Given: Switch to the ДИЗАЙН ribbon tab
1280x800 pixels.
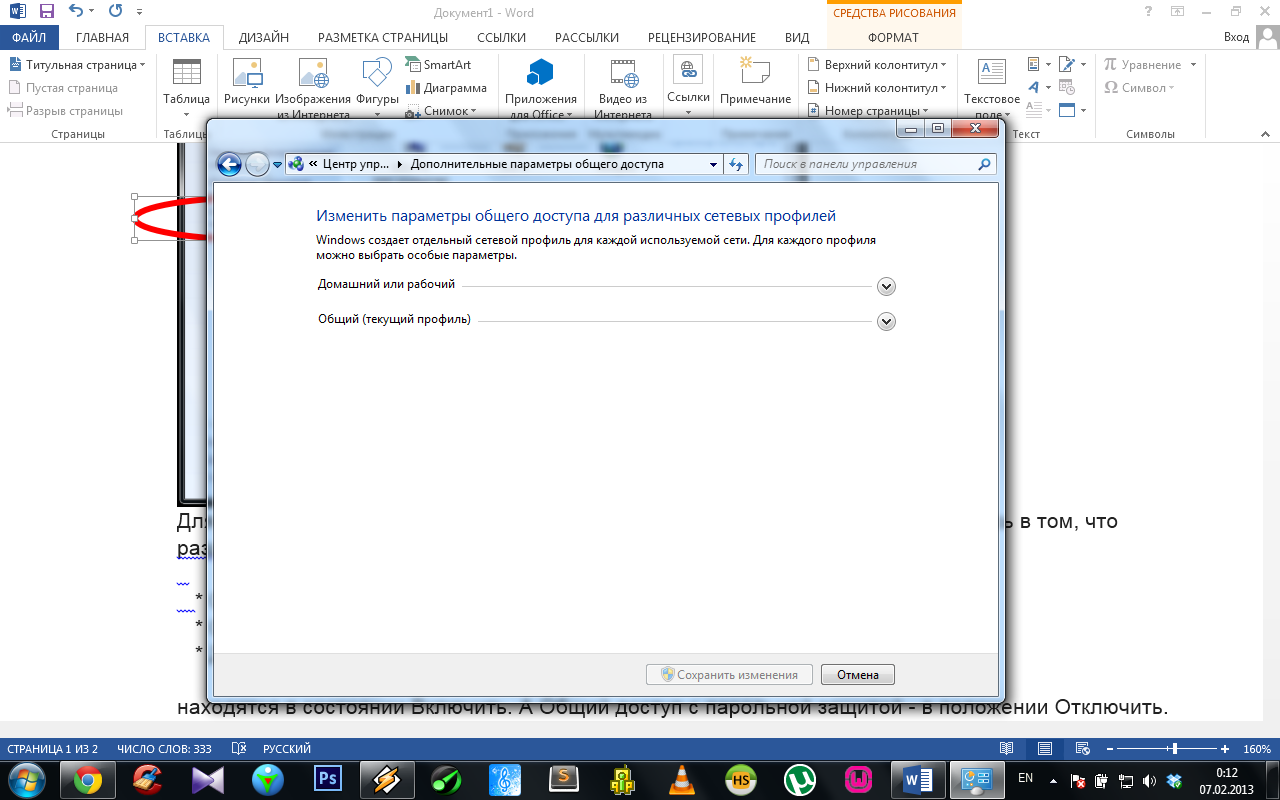Looking at the screenshot, I should point(264,38).
